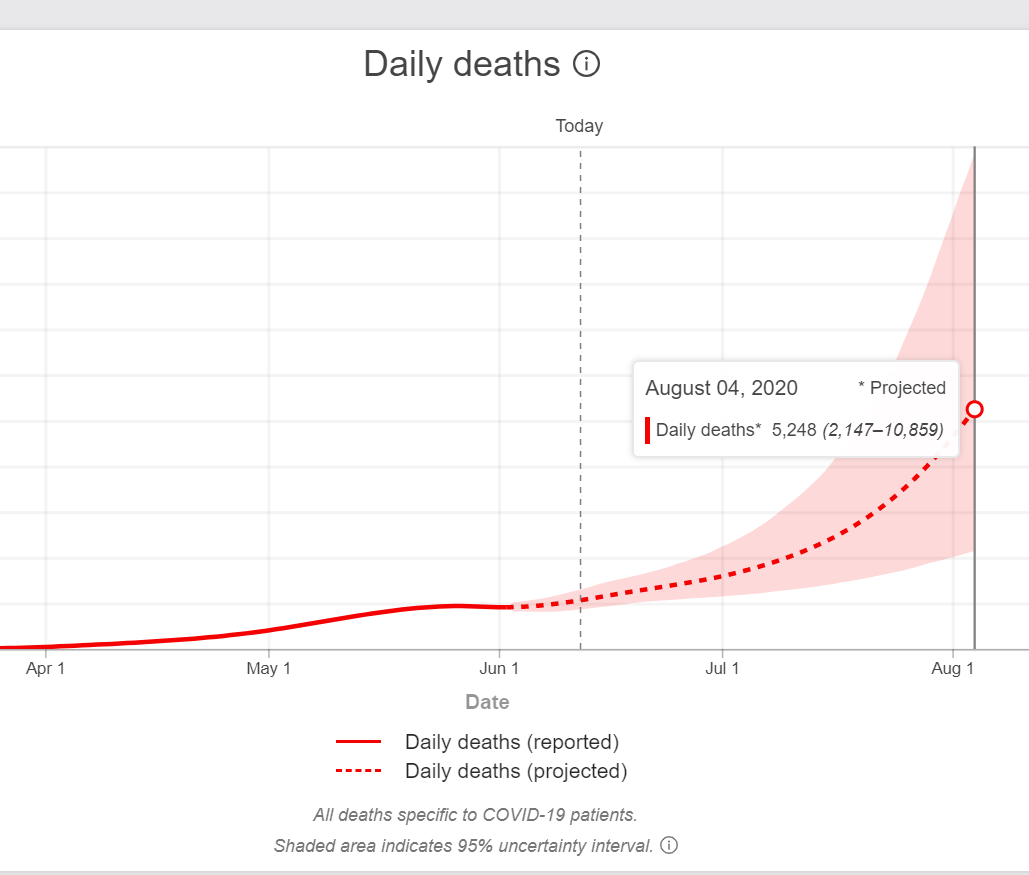1029x875 pixels.
Task: Click the 'Shaded area indicates 95% uncertainty interval' text
Action: pyautogui.click(x=463, y=845)
